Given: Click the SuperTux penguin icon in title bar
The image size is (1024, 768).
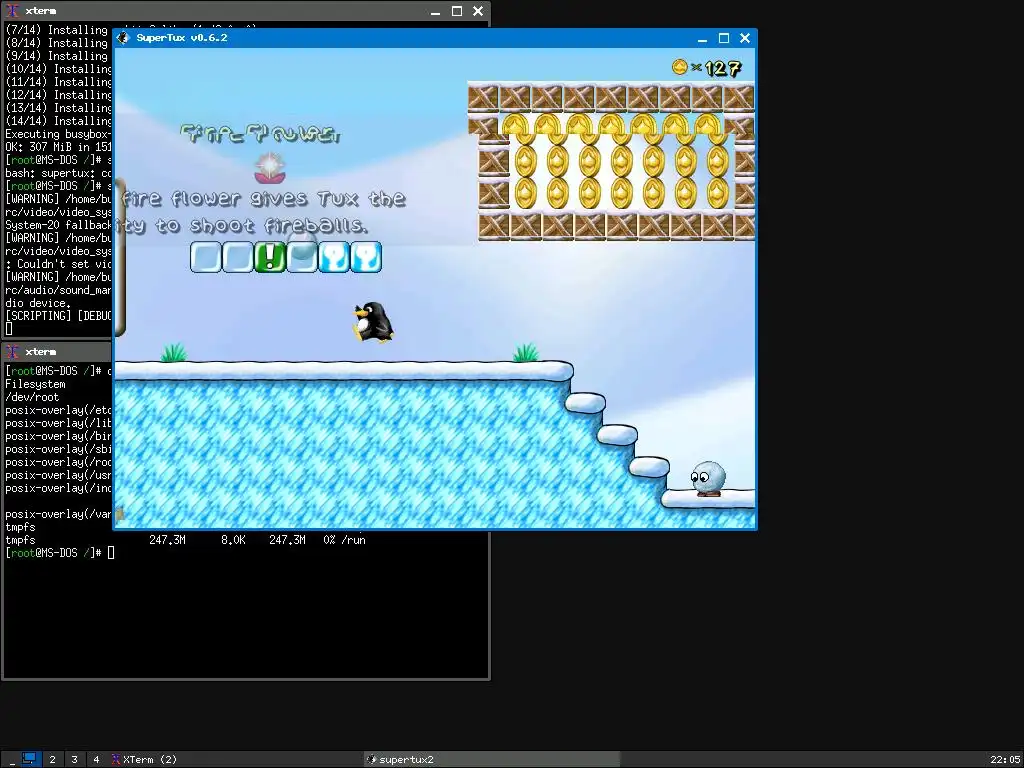Looking at the screenshot, I should [x=123, y=38].
